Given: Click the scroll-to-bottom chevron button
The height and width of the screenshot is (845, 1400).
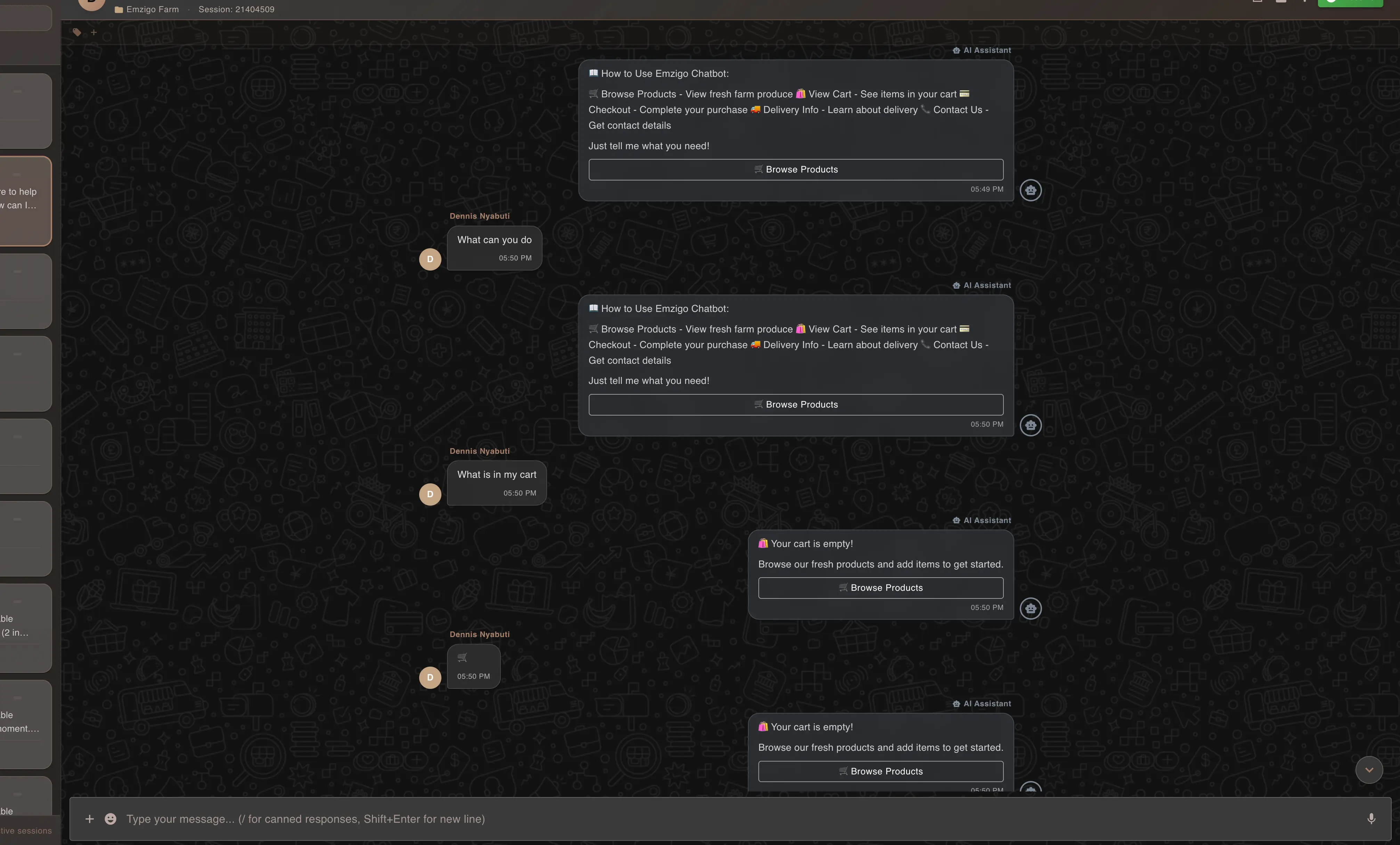Looking at the screenshot, I should tap(1369, 770).
